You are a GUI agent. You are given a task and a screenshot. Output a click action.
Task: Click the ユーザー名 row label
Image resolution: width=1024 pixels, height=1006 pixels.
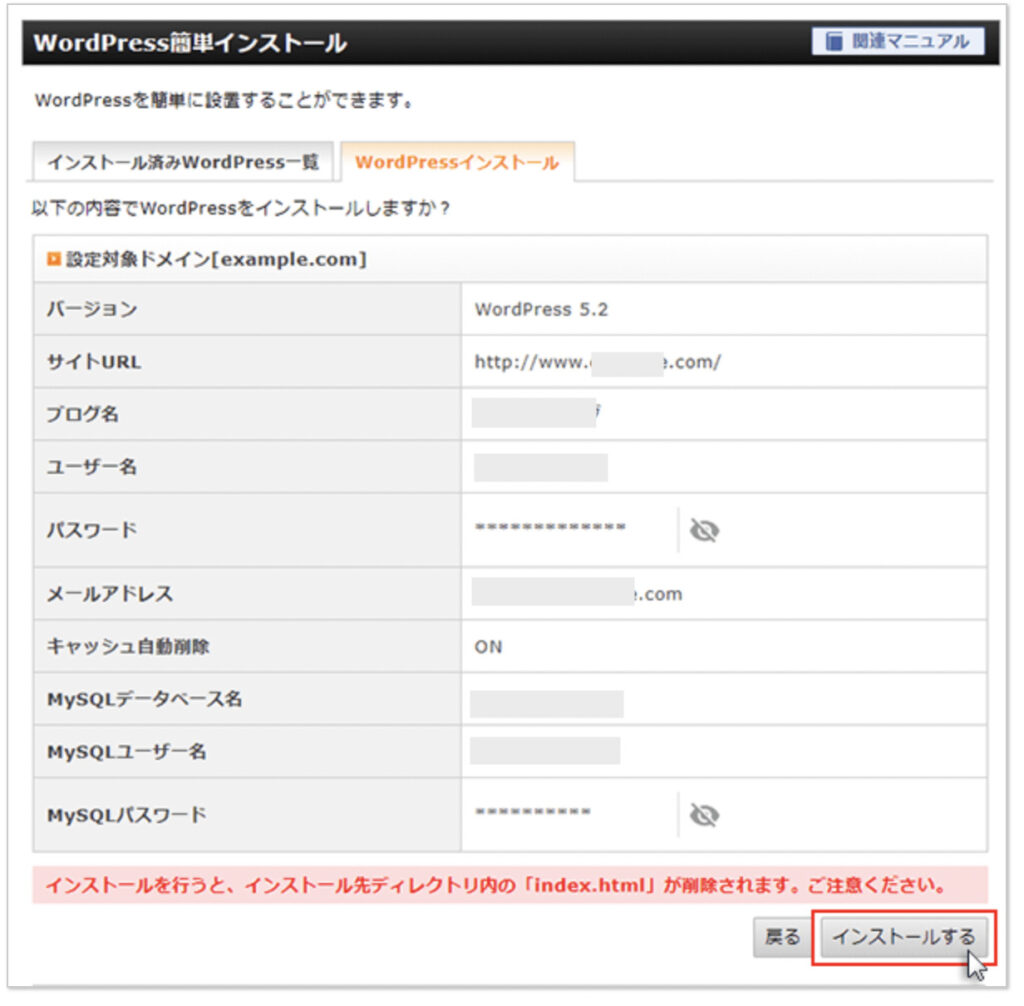click(x=91, y=467)
